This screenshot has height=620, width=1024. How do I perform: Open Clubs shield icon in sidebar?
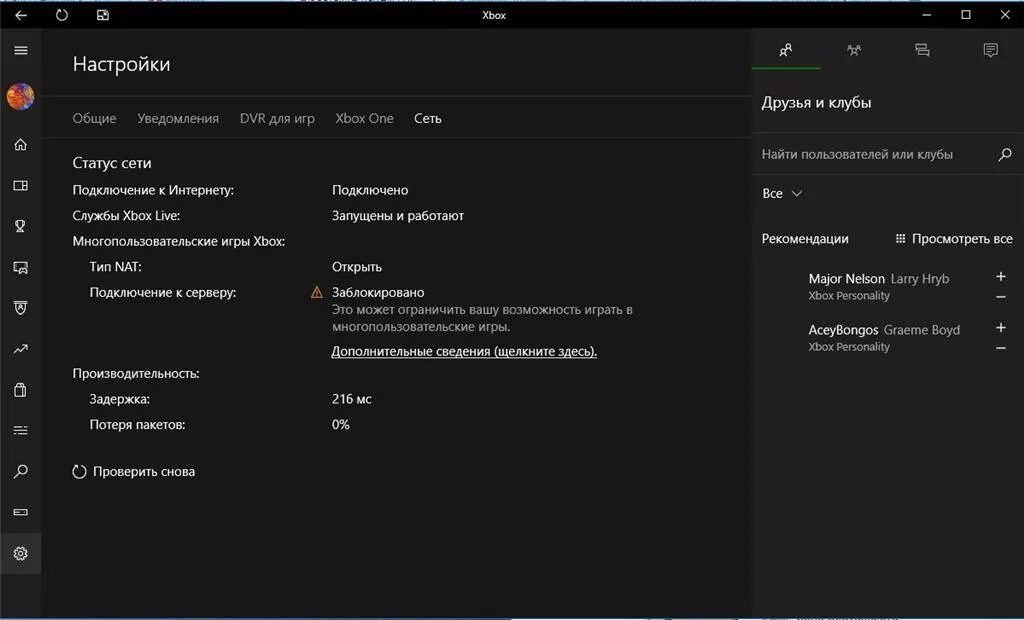(x=21, y=308)
